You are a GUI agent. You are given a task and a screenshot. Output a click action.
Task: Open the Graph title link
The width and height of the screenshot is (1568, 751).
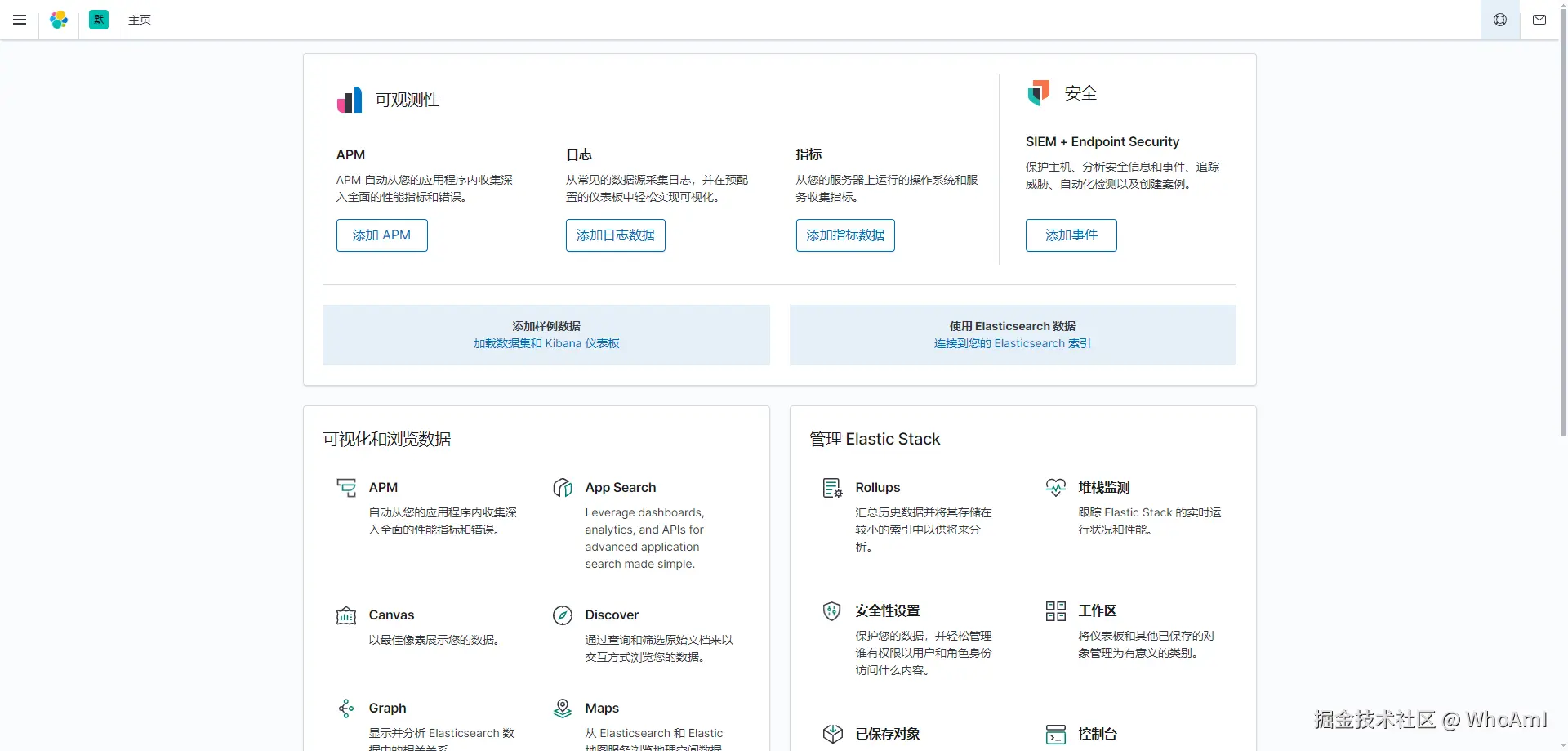(387, 709)
